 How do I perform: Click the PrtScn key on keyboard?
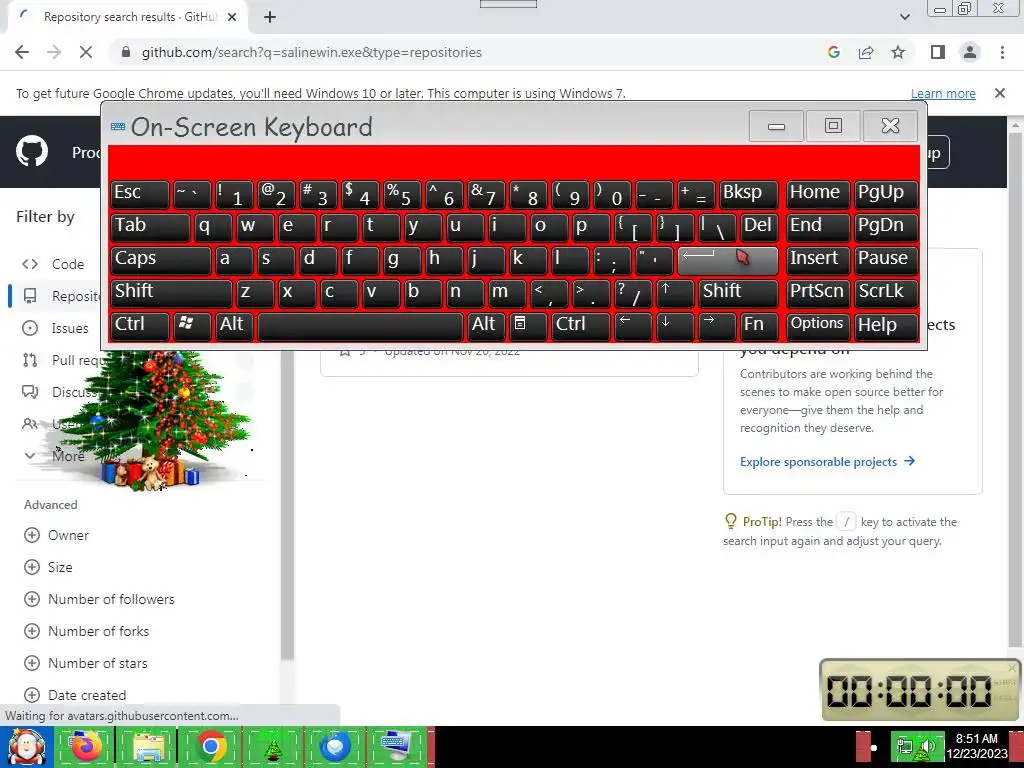pos(818,293)
